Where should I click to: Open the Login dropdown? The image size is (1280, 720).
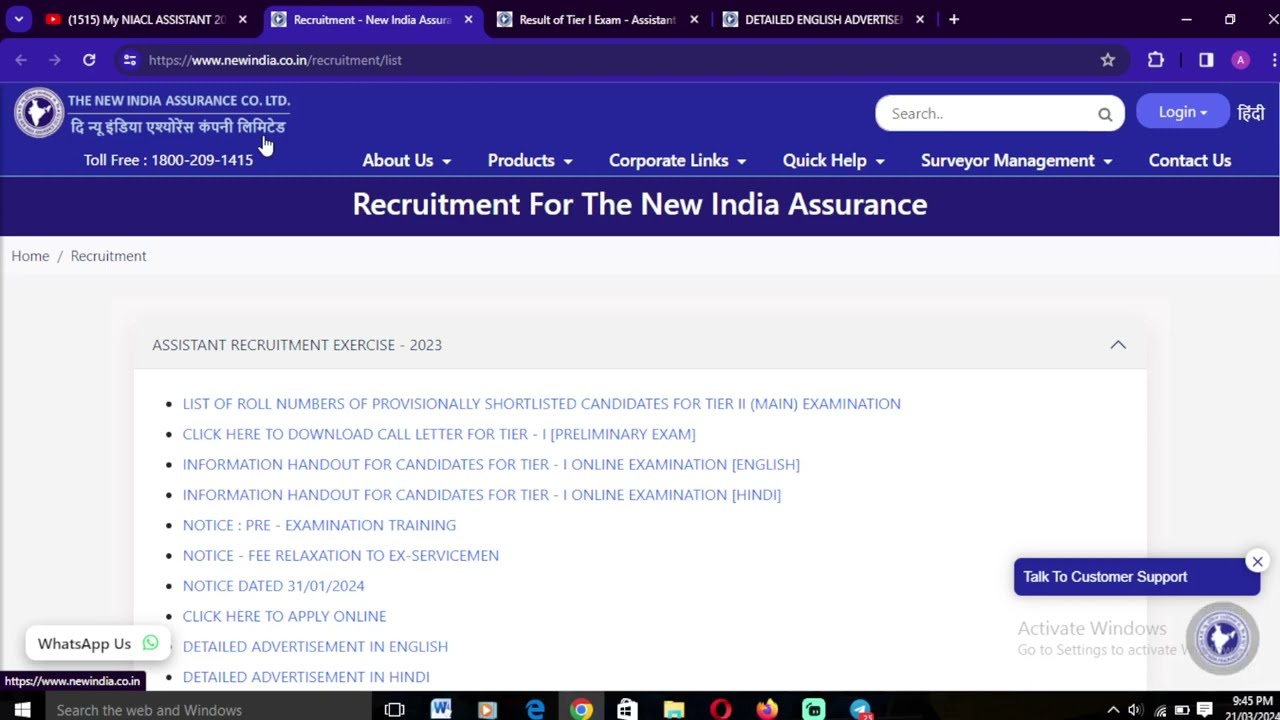tap(1183, 112)
